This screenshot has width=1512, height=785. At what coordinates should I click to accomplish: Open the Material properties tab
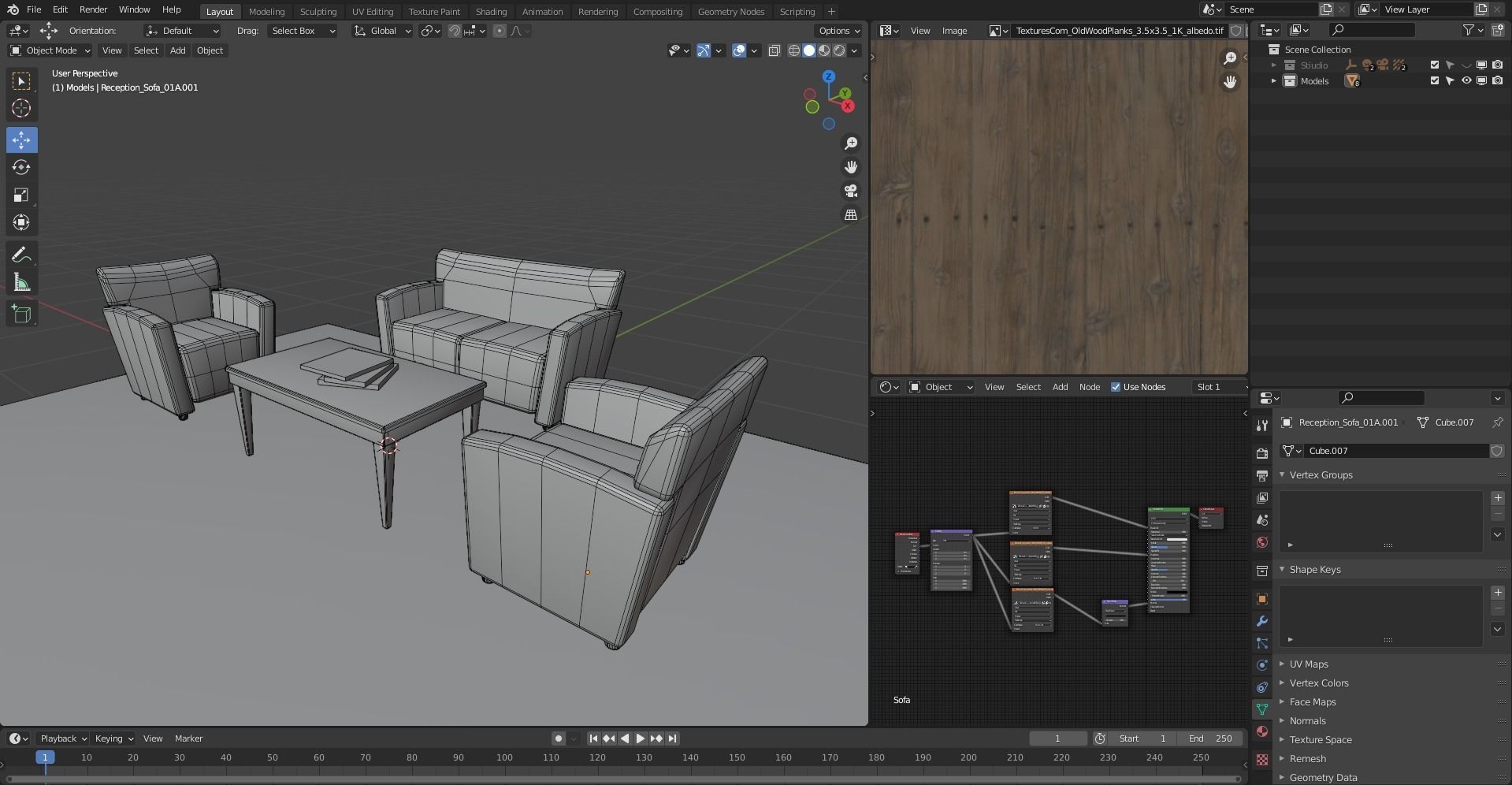click(x=1262, y=731)
